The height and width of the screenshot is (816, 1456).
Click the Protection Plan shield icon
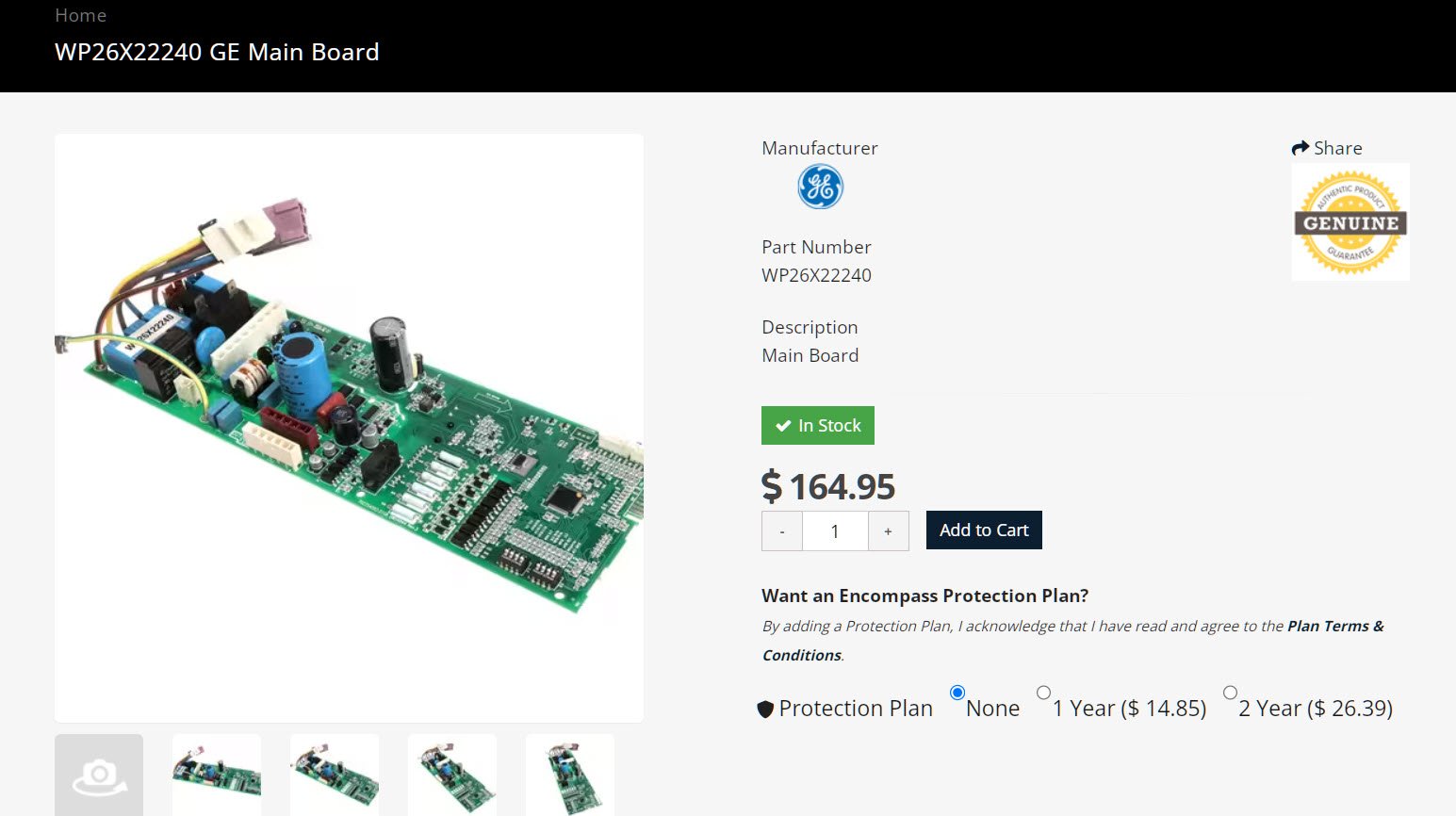tap(765, 709)
